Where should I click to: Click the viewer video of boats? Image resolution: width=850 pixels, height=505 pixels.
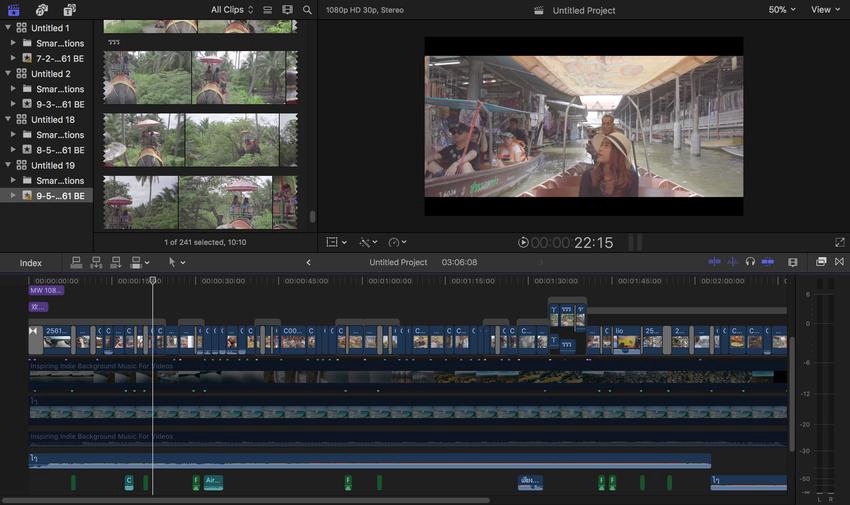pos(584,126)
